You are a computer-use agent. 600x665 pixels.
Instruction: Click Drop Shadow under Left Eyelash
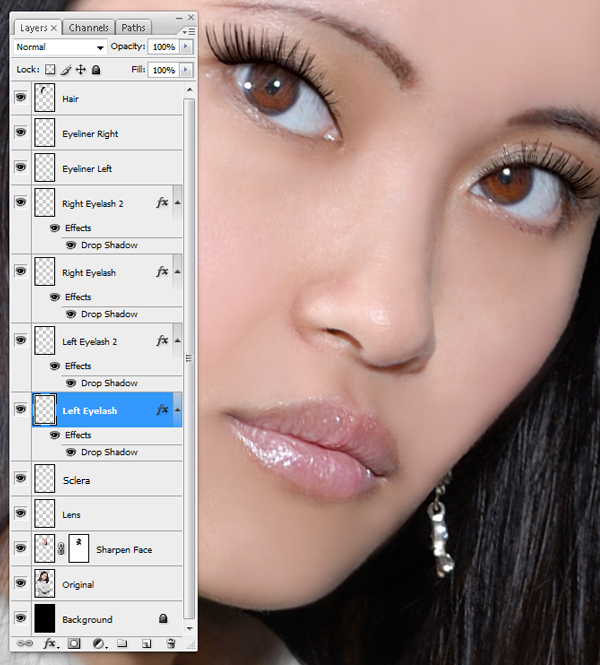109,452
